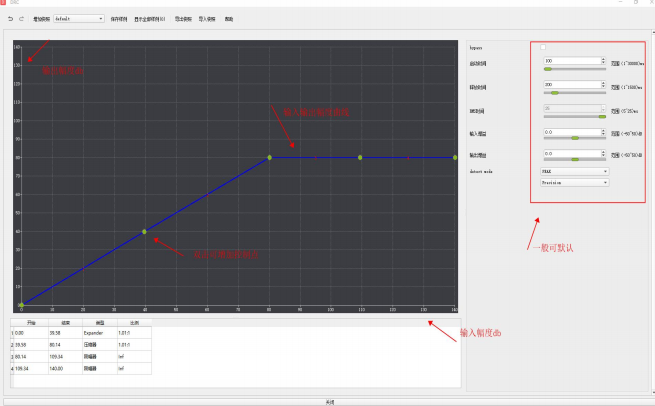Click the input gain slider handle
Screen dimensions: 655x406
coord(575,138)
